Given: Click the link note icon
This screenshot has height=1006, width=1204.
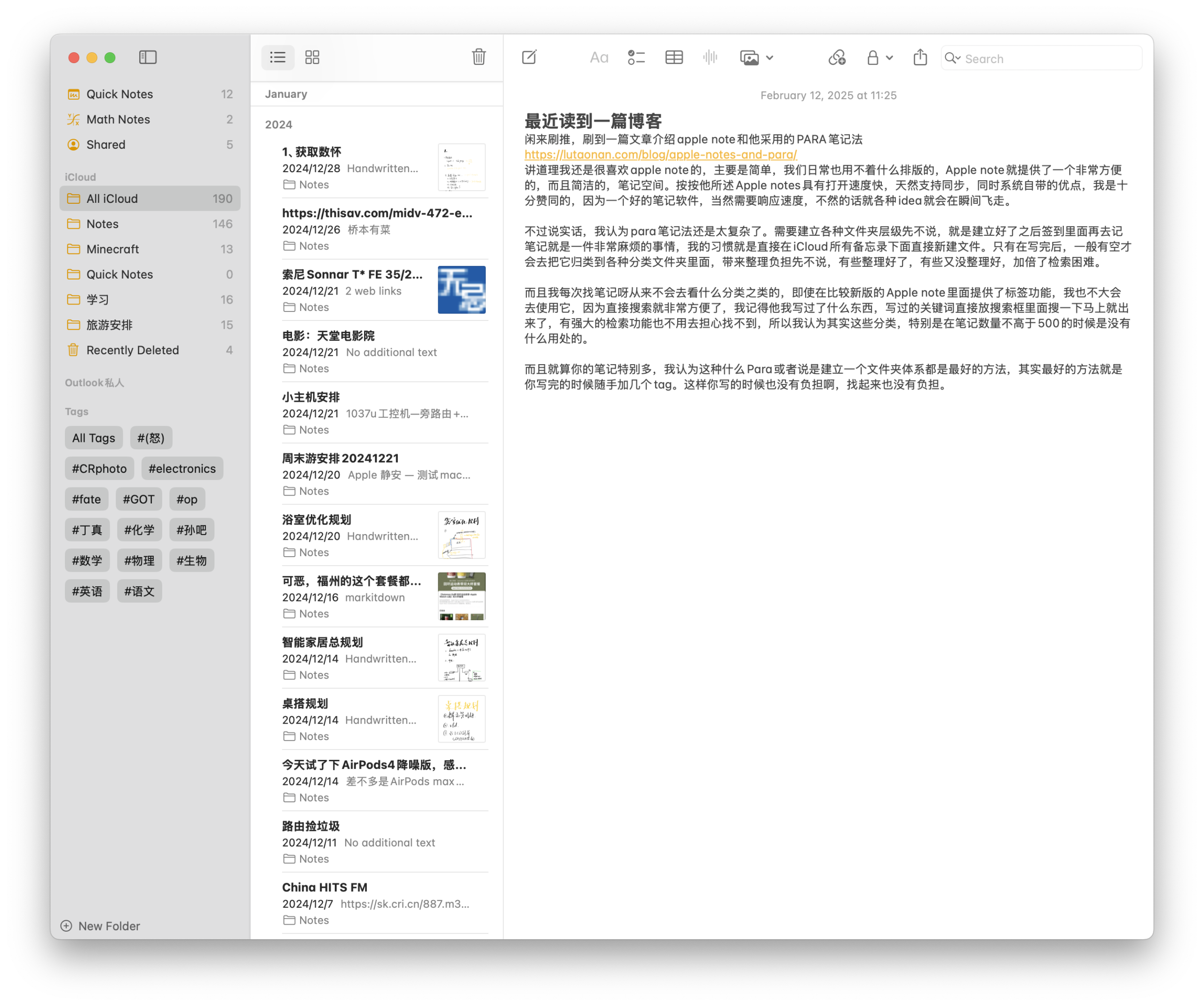Looking at the screenshot, I should [837, 57].
